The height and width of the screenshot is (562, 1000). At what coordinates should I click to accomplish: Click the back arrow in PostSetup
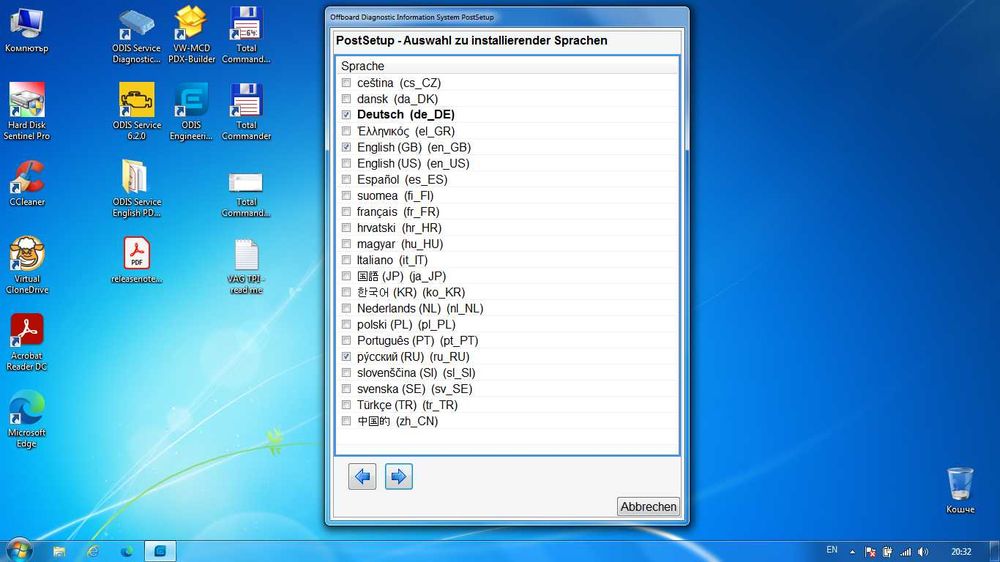tap(362, 477)
